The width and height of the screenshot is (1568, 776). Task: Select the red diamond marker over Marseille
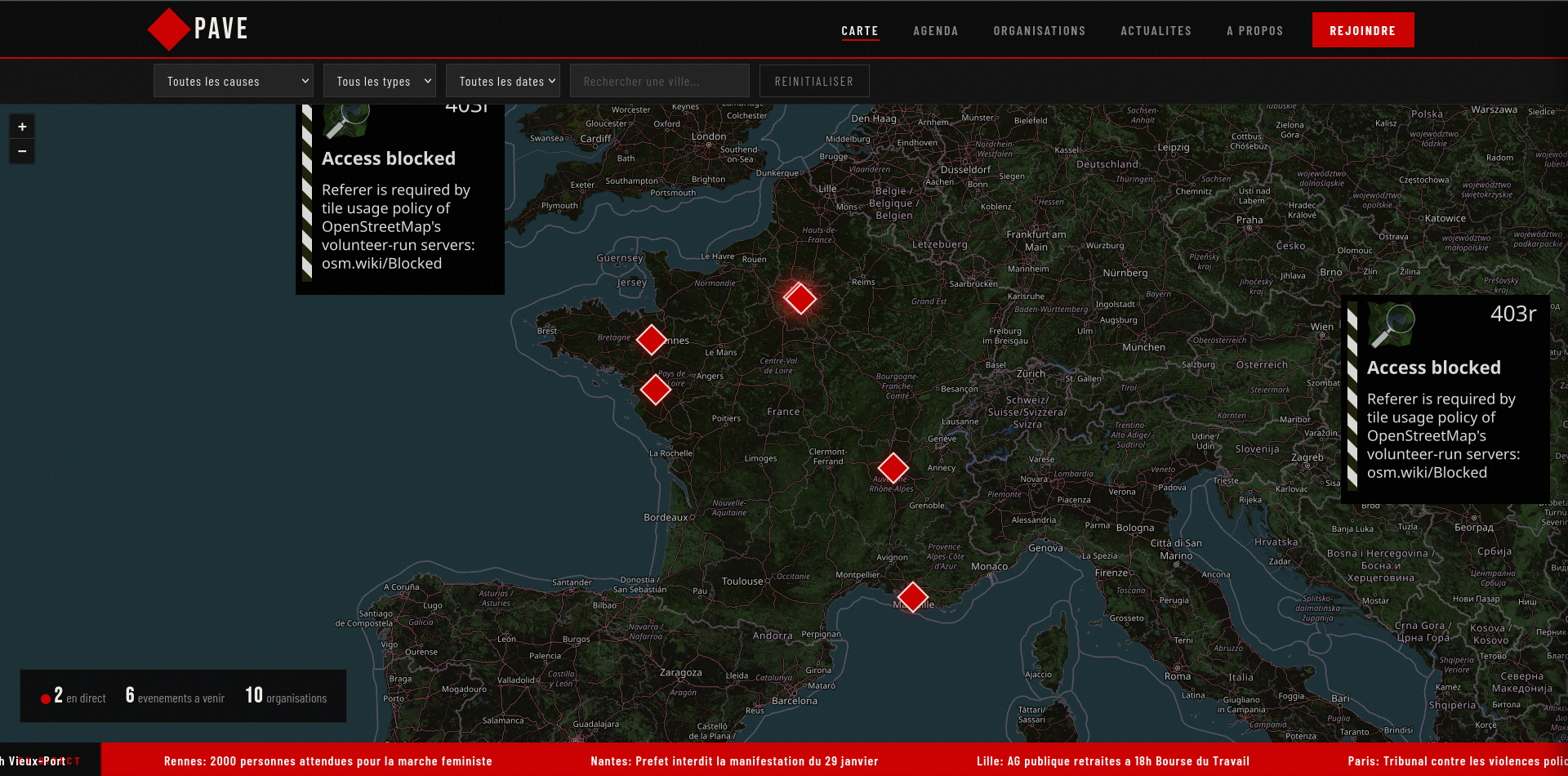(912, 597)
